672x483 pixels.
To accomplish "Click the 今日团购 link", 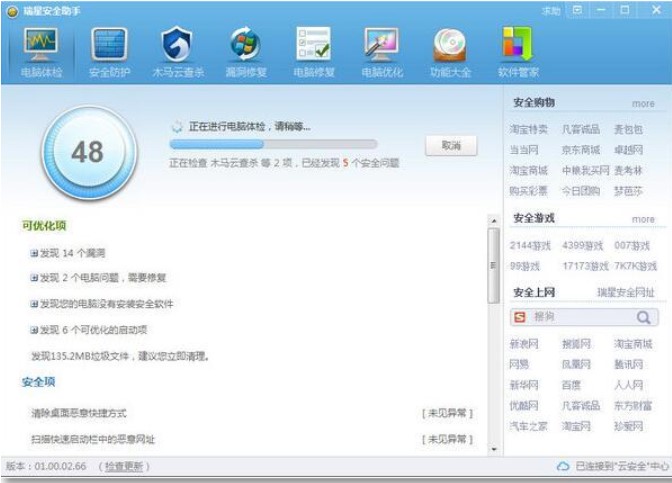I will pos(581,191).
